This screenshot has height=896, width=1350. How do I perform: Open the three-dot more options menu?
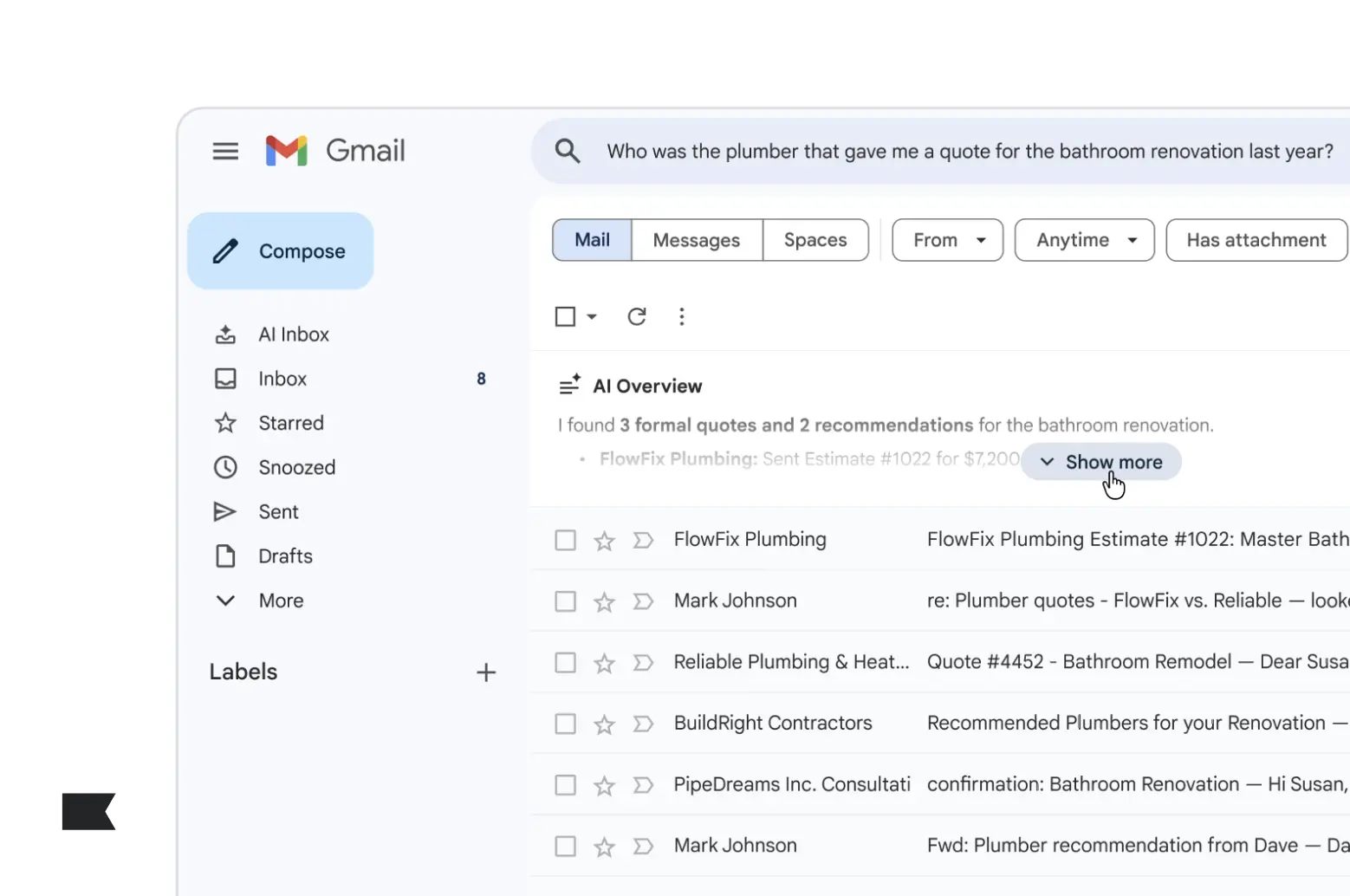coord(682,316)
